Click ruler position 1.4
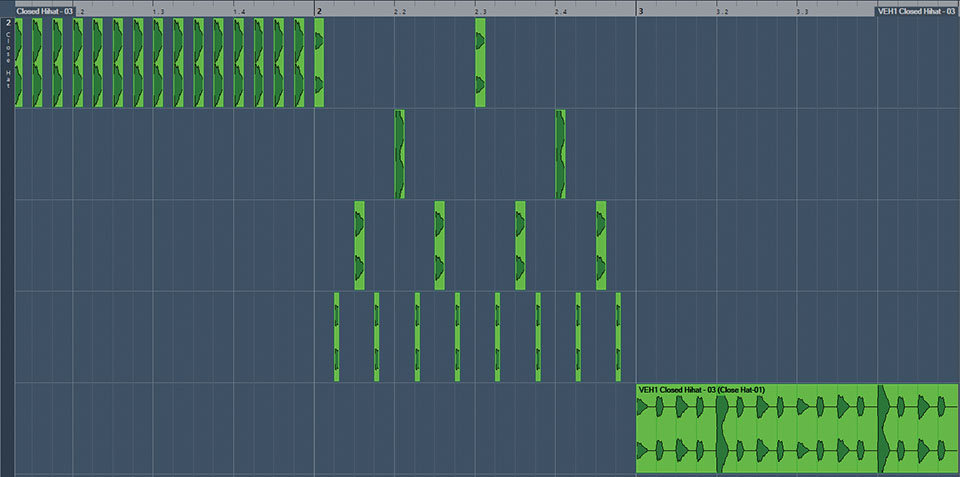Screen dimensions: 960x477 (x=239, y=12)
